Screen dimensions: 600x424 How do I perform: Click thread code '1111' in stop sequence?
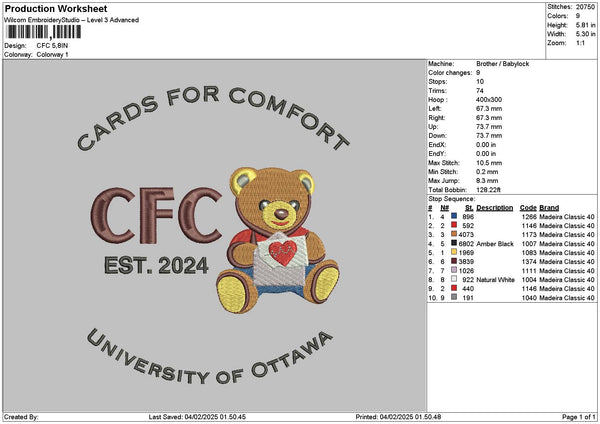click(x=529, y=271)
